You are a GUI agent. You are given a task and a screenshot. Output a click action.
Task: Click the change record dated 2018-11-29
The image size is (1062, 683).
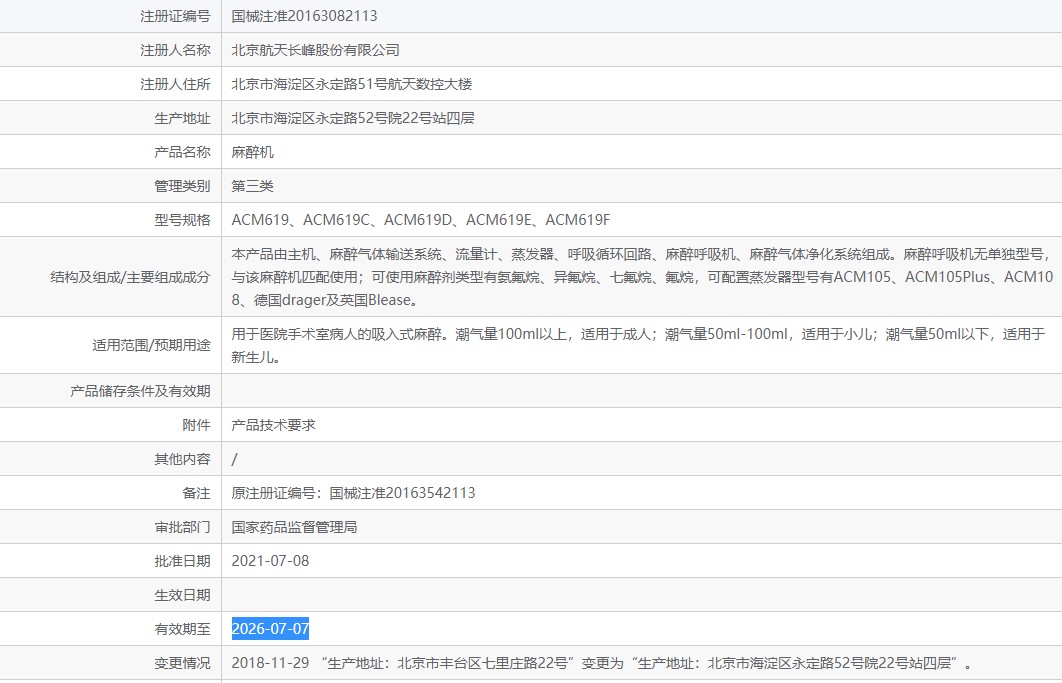pyautogui.click(x=603, y=663)
